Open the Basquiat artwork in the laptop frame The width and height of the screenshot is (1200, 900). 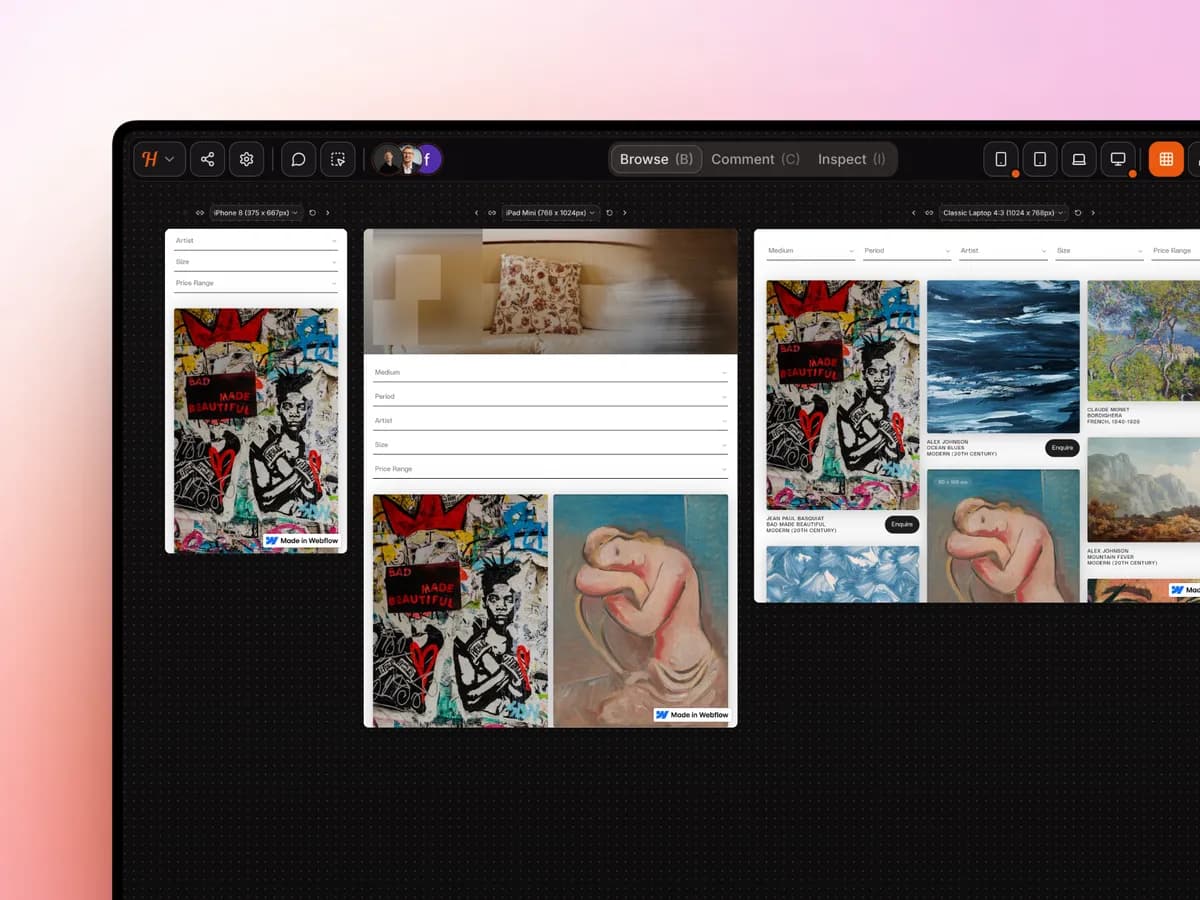843,395
